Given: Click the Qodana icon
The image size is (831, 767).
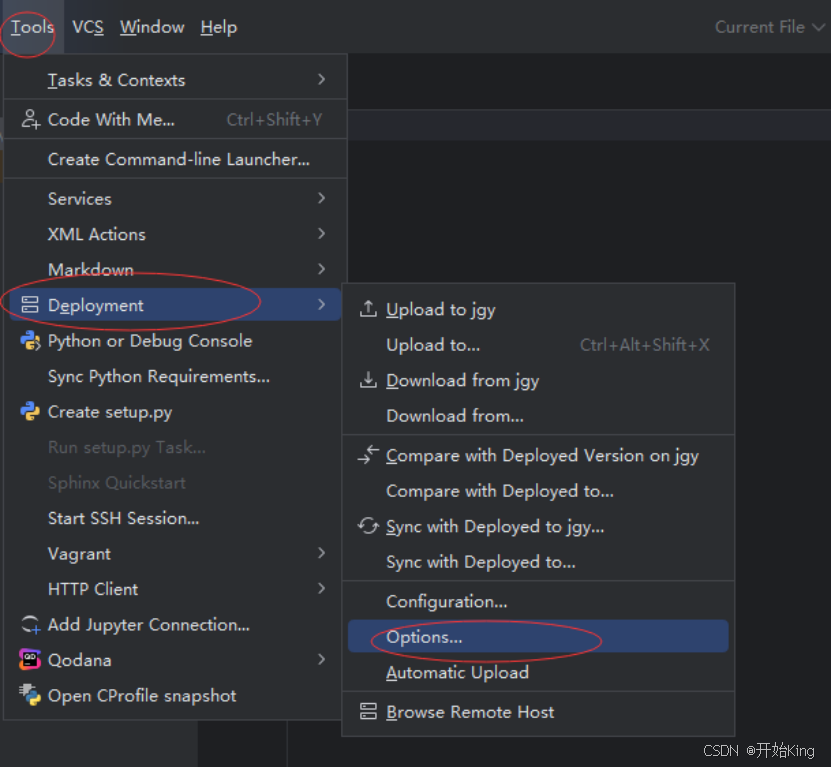Looking at the screenshot, I should tap(30, 660).
